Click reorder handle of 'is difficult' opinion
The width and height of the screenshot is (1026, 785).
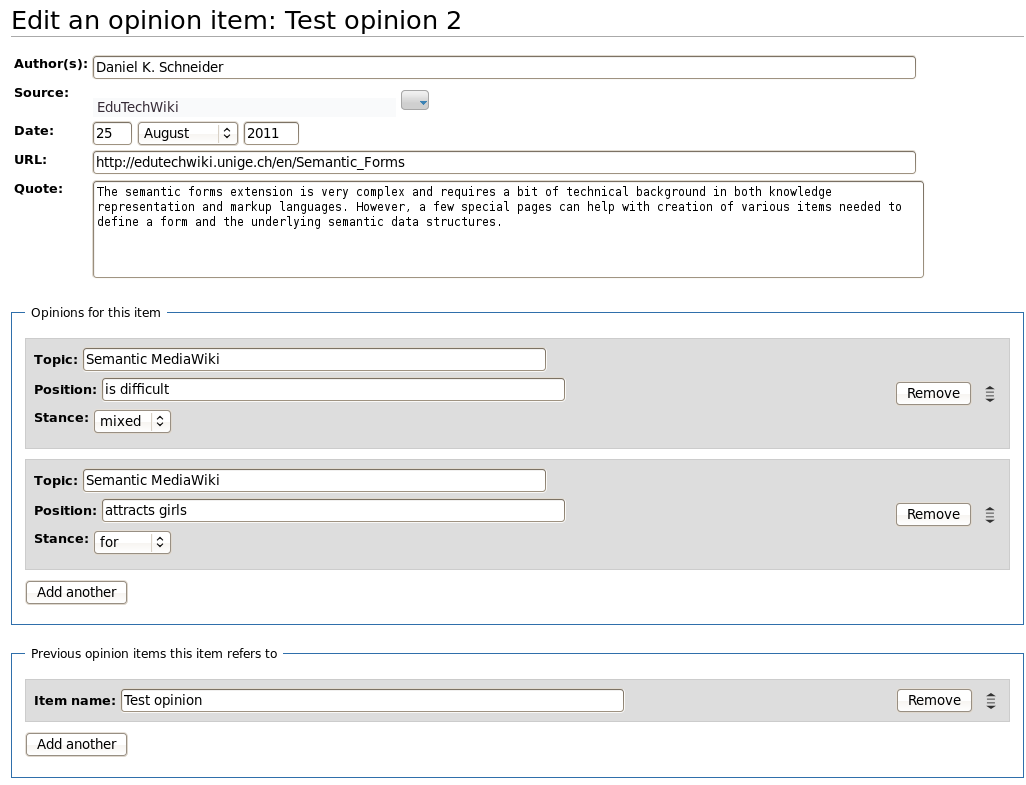pos(990,393)
